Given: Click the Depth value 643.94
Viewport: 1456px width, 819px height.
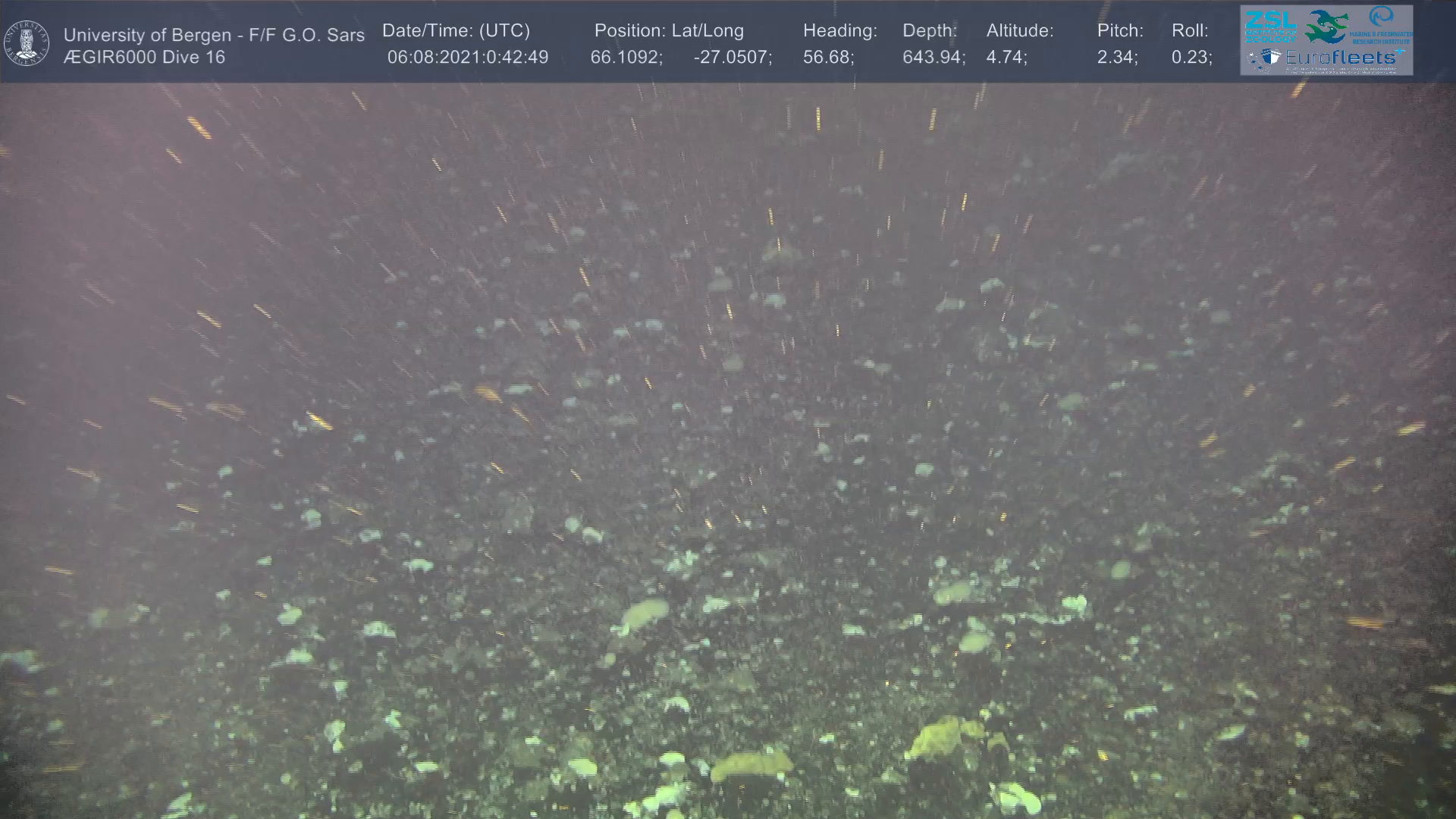Looking at the screenshot, I should tap(934, 58).
